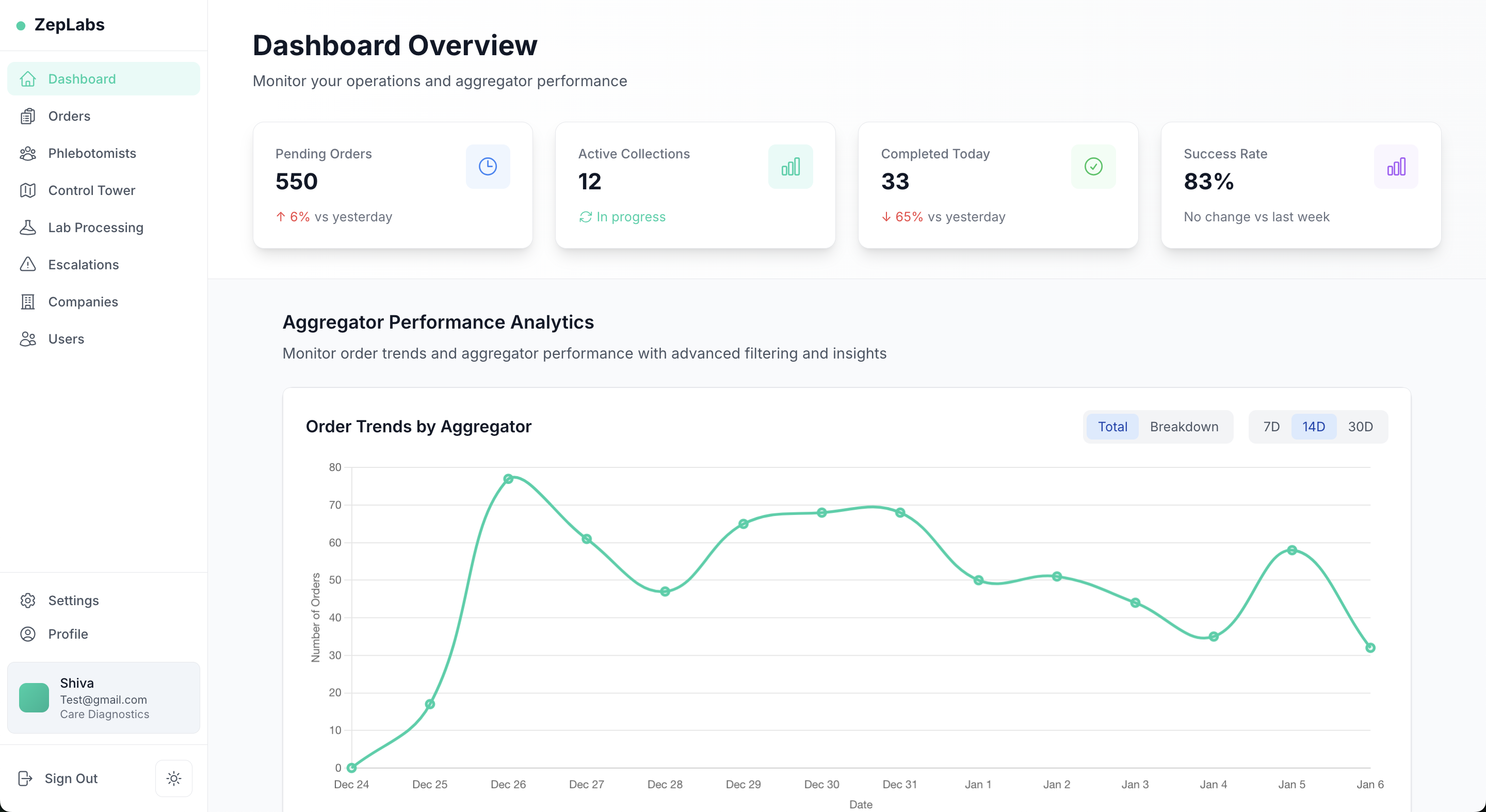Image resolution: width=1486 pixels, height=812 pixels.
Task: Switch to Breakdown view on order trends
Action: 1184,426
